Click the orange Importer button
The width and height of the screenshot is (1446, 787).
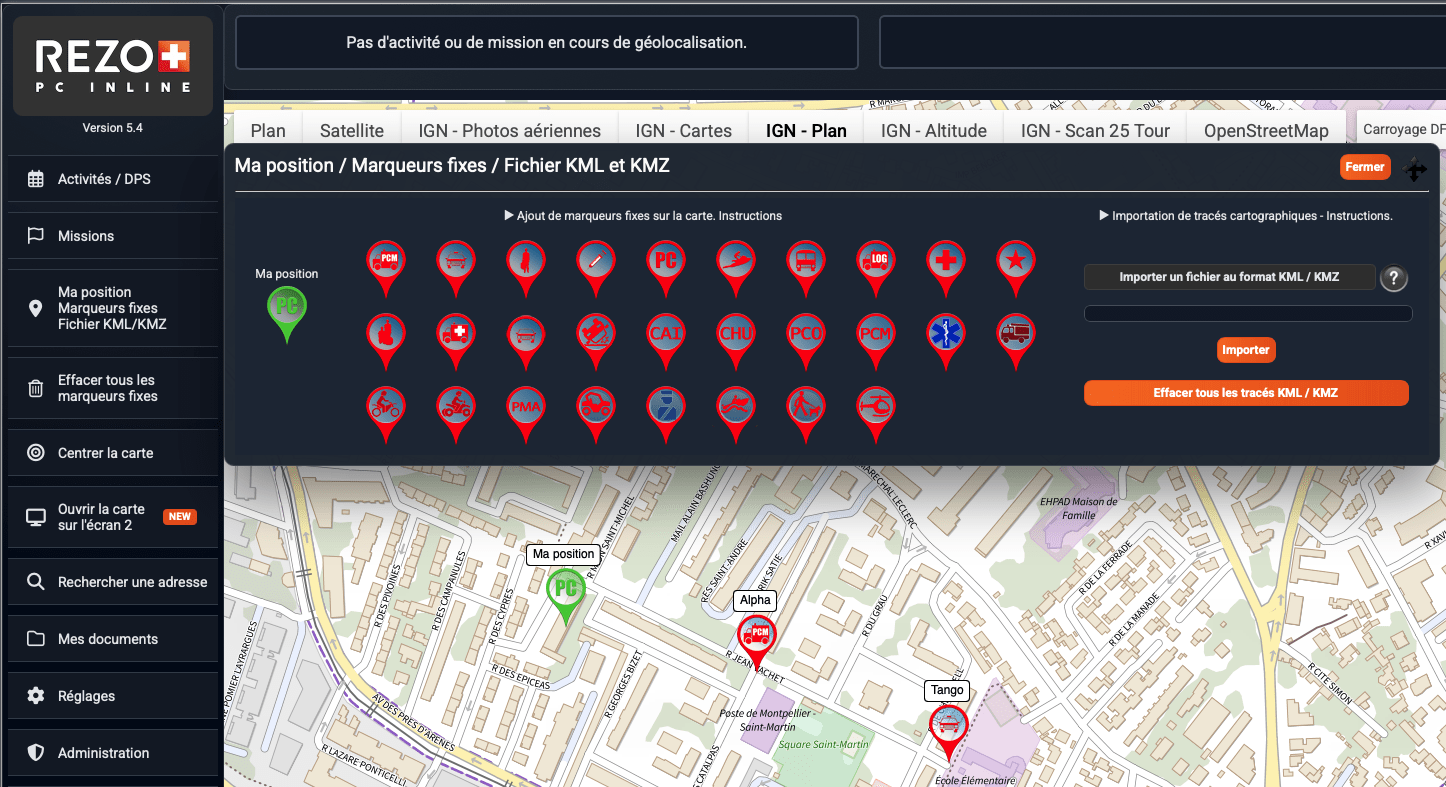pyautogui.click(x=1246, y=350)
